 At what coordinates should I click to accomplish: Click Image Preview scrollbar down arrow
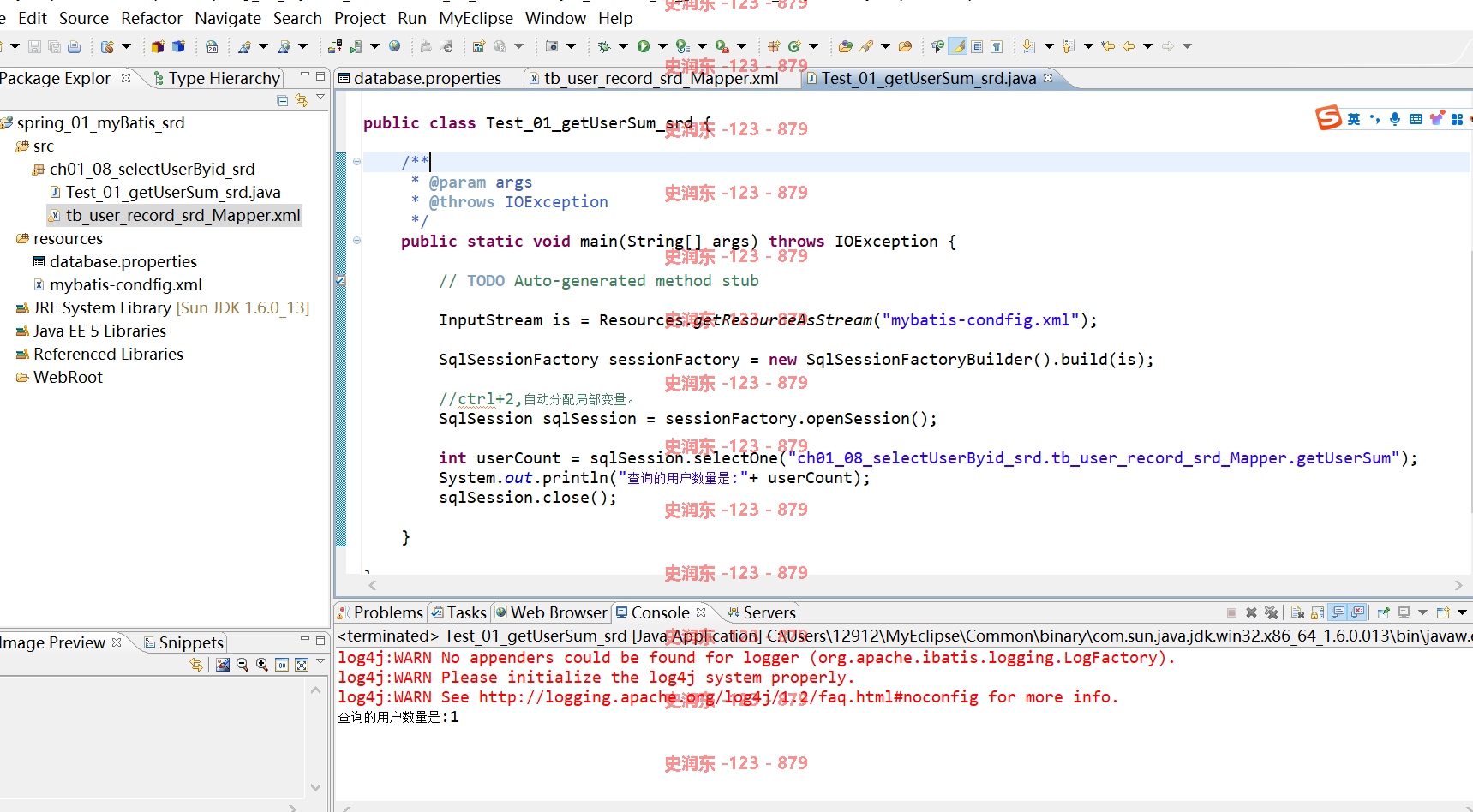(315, 786)
